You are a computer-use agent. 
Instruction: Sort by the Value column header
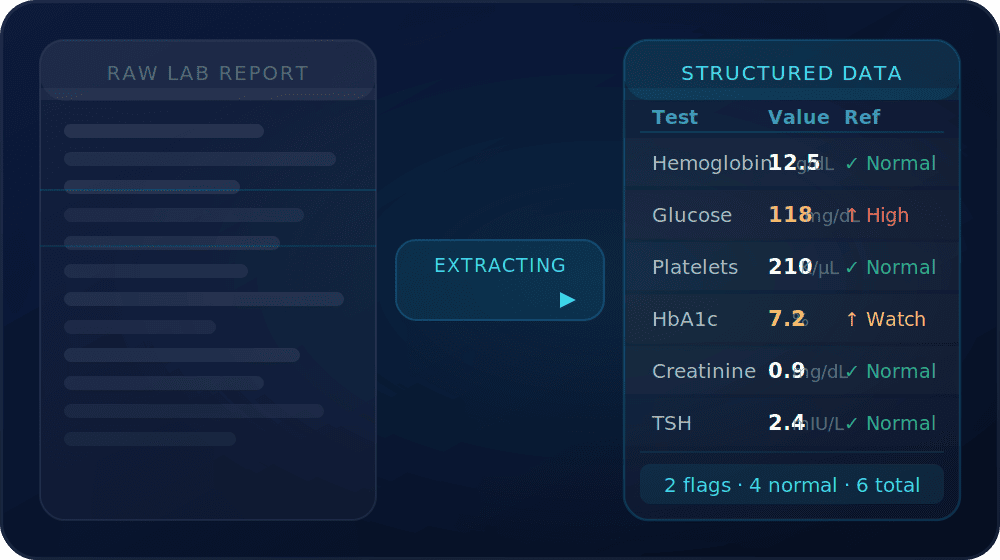pos(798,117)
